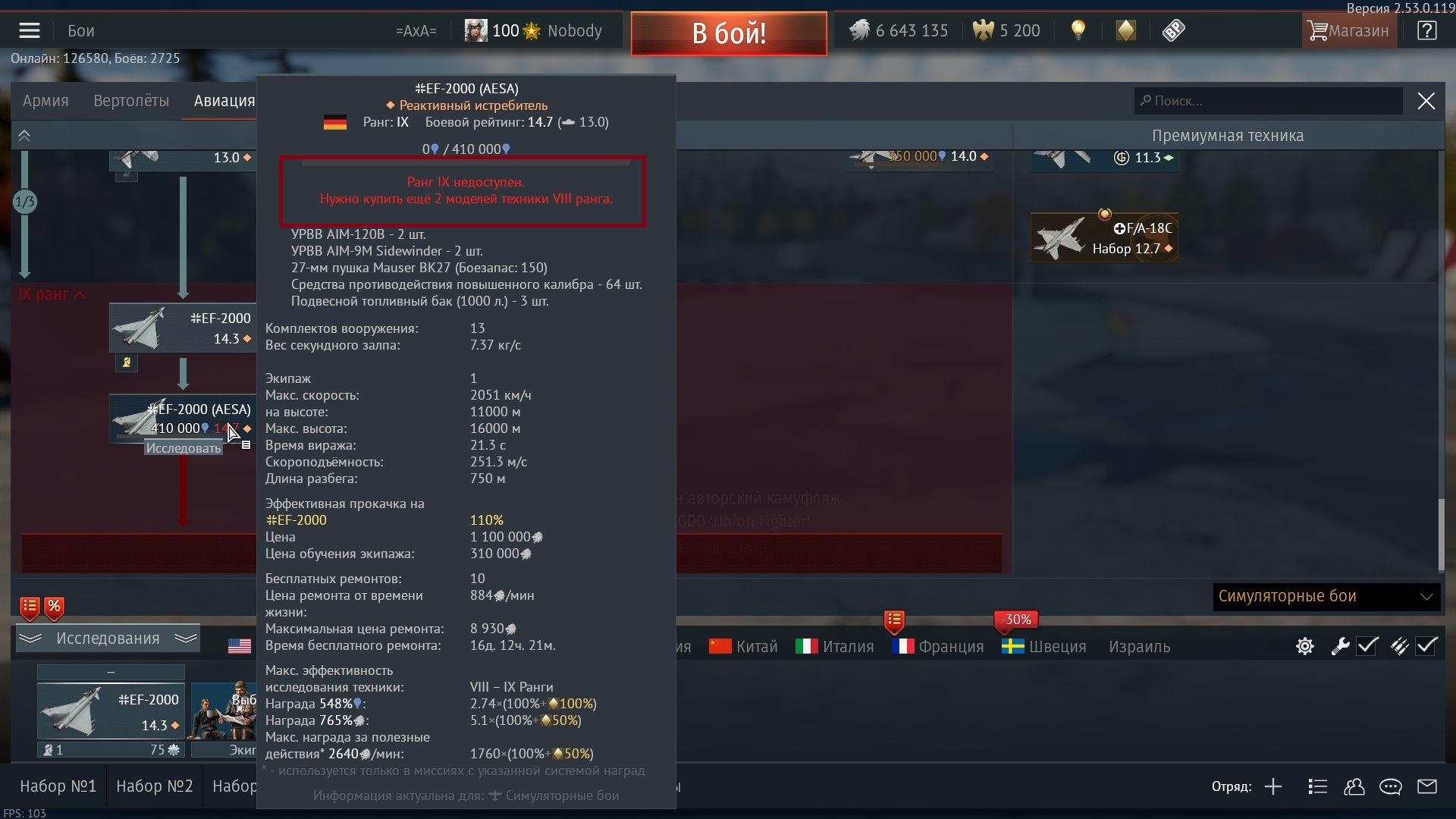Open the hamburger main menu

pyautogui.click(x=30, y=30)
